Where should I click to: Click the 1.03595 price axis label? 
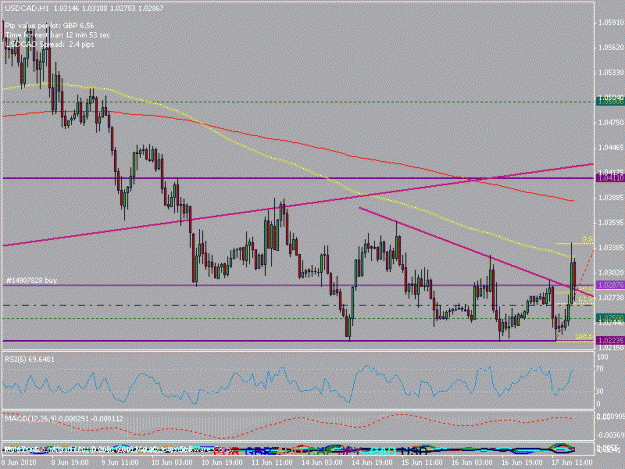click(611, 222)
